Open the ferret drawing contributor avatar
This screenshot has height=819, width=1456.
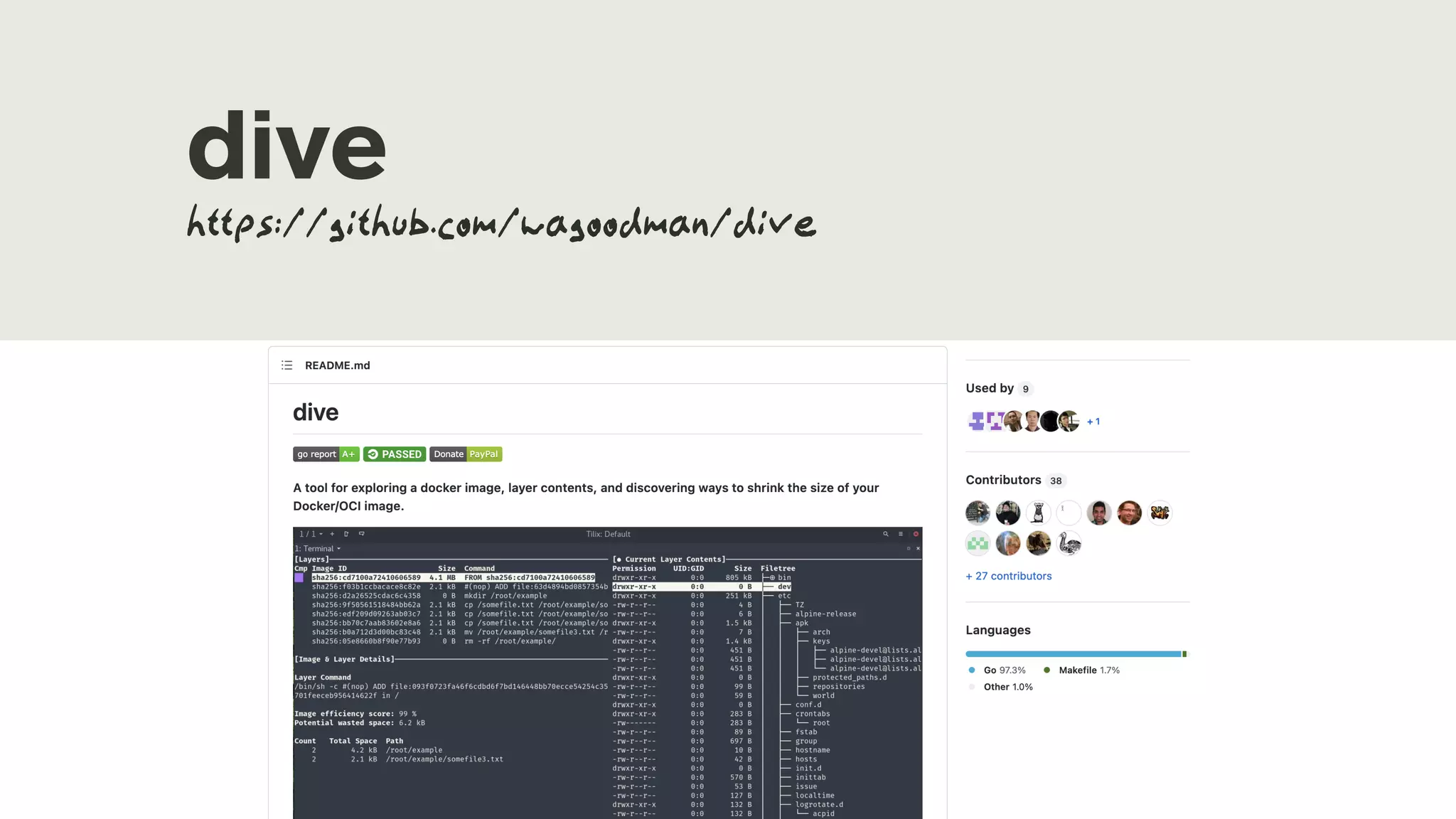[x=1038, y=513]
